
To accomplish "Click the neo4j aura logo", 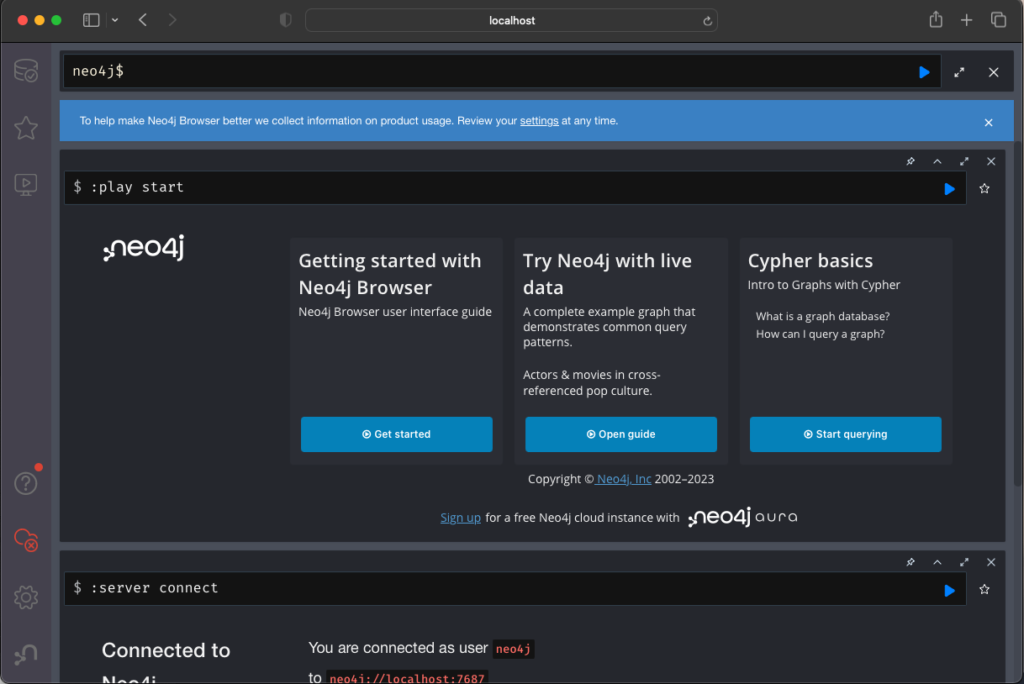I will (743, 517).
